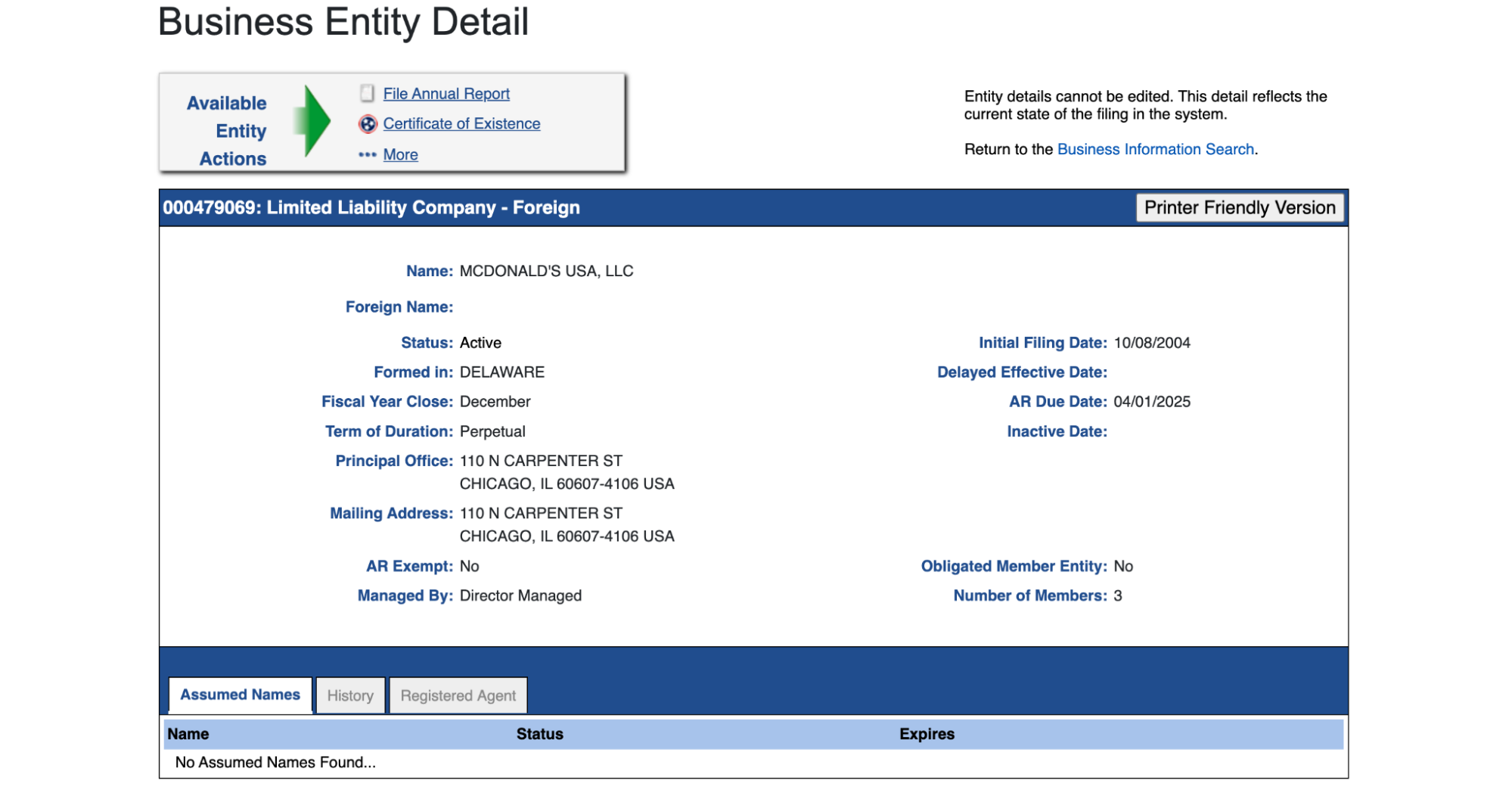This screenshot has height=787, width=1512.
Task: Click the No Assumed Names Found message
Action: pyautogui.click(x=275, y=762)
